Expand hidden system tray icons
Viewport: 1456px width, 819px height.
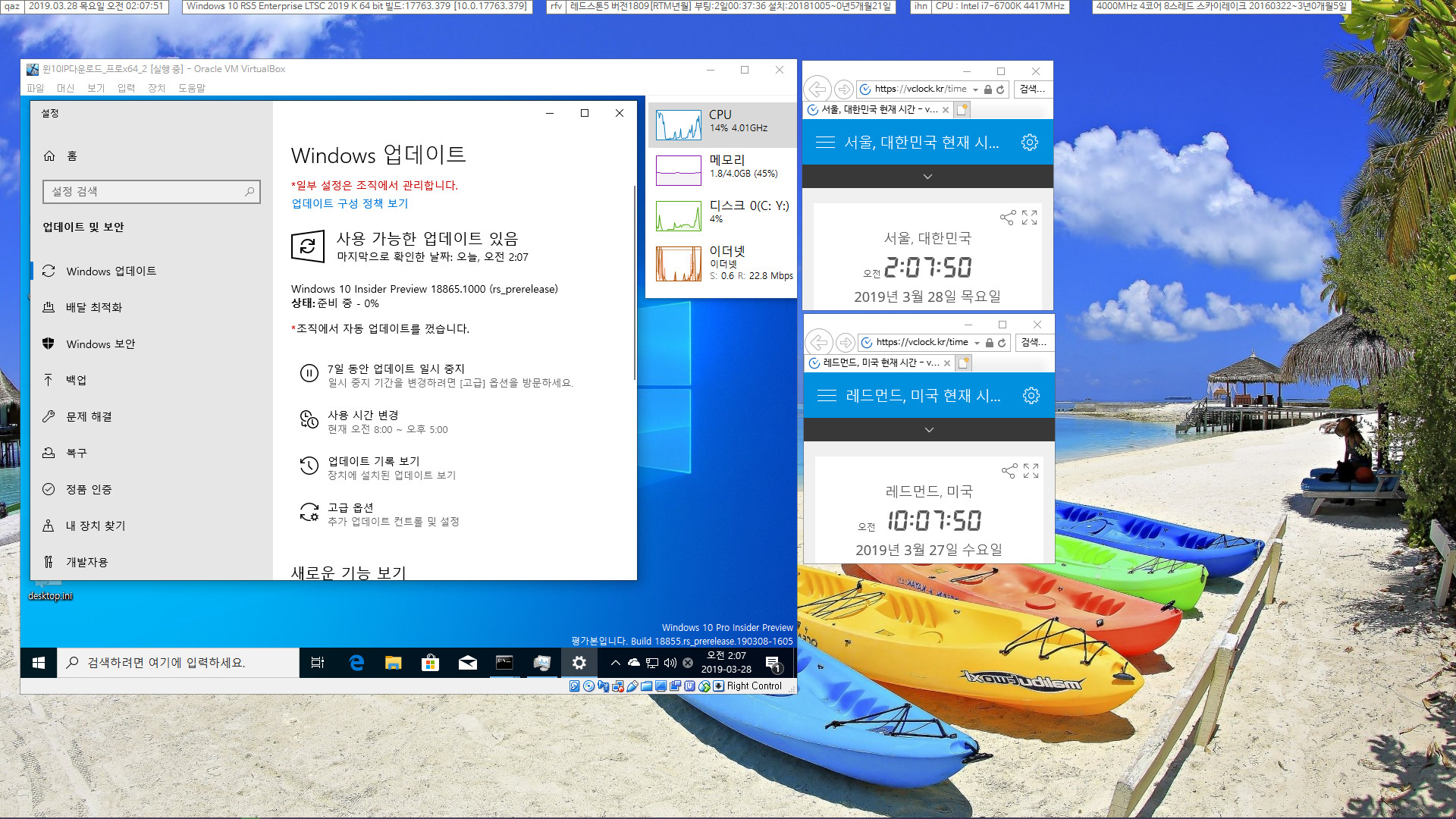click(616, 663)
